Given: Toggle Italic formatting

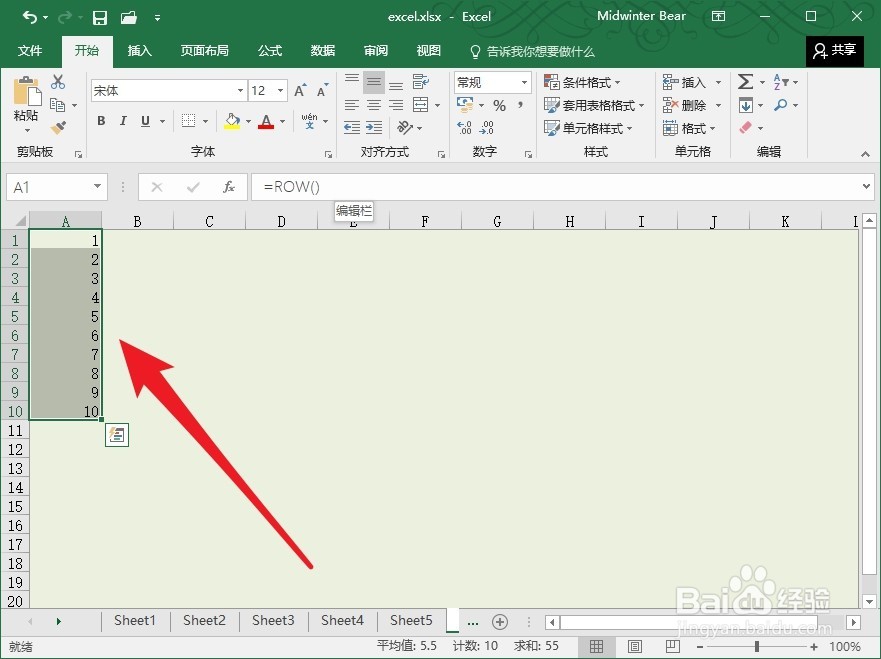Looking at the screenshot, I should (123, 121).
